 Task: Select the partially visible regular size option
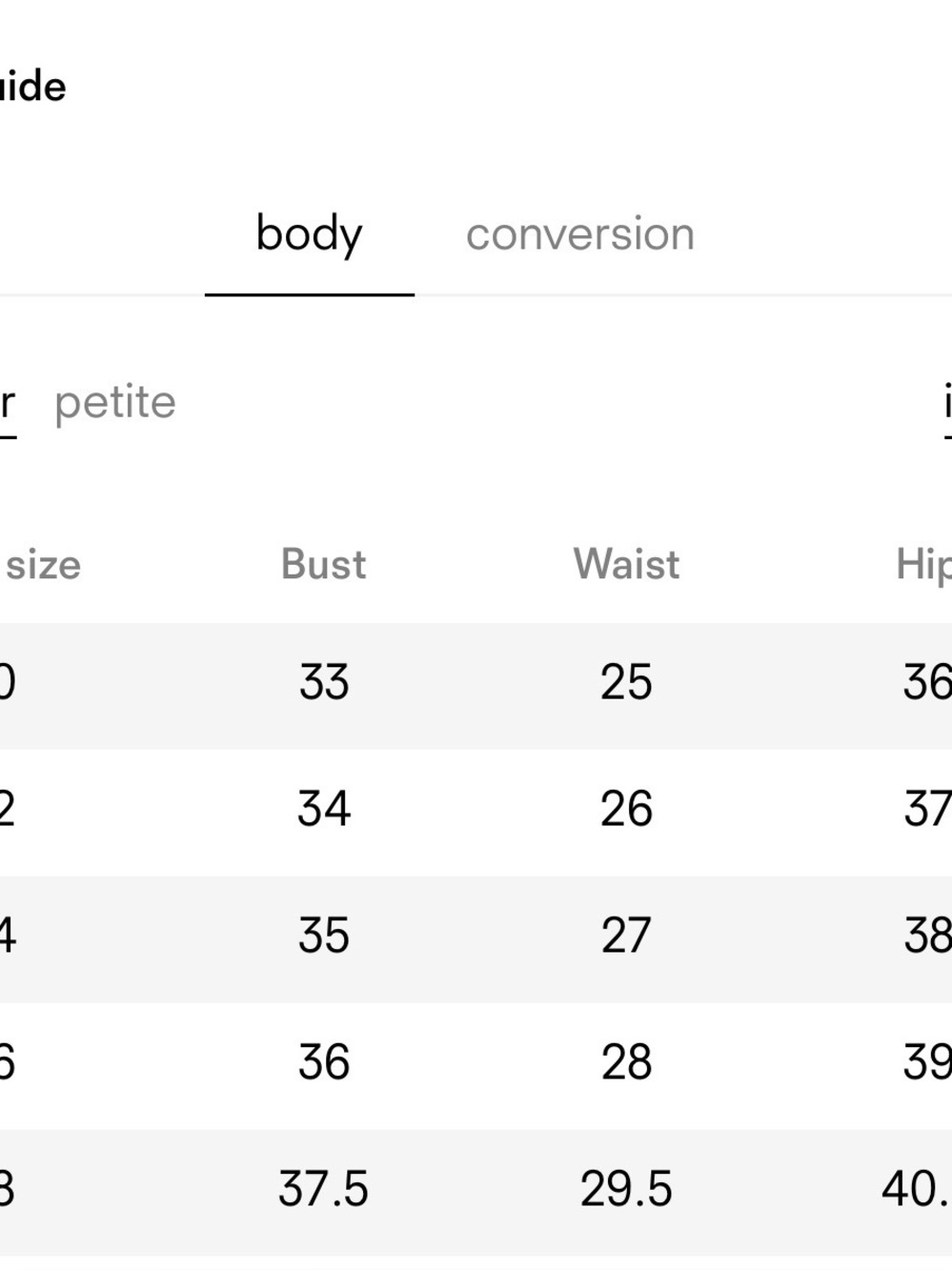[8, 403]
